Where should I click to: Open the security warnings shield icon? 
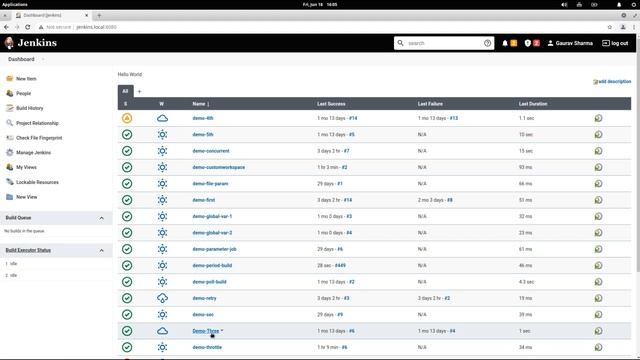pos(527,43)
